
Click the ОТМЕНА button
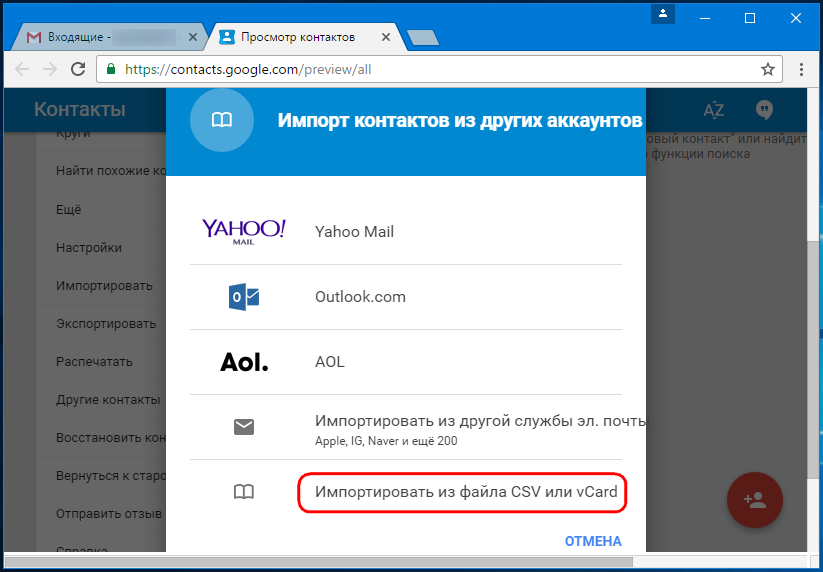tap(593, 541)
